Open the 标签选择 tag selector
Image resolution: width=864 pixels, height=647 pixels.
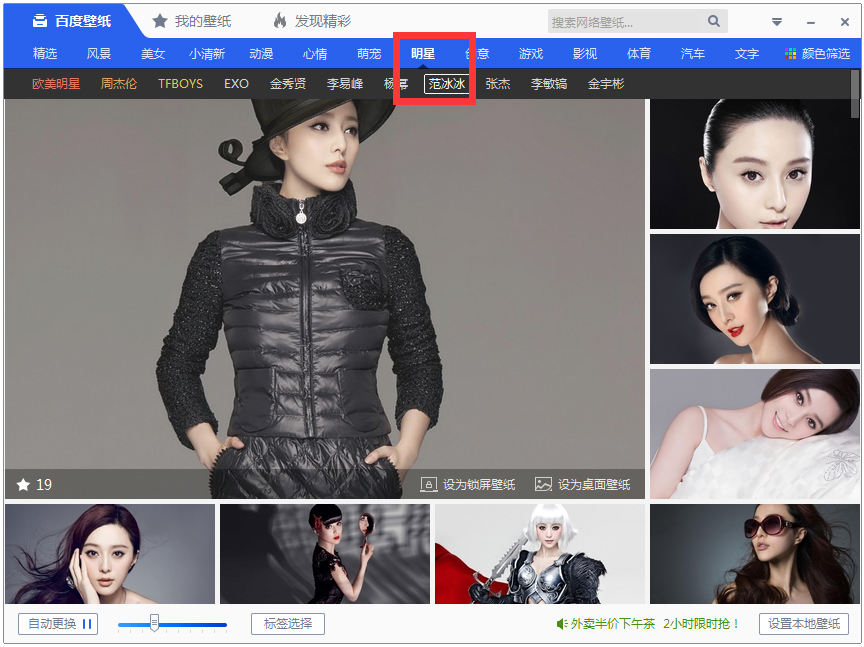click(x=288, y=624)
